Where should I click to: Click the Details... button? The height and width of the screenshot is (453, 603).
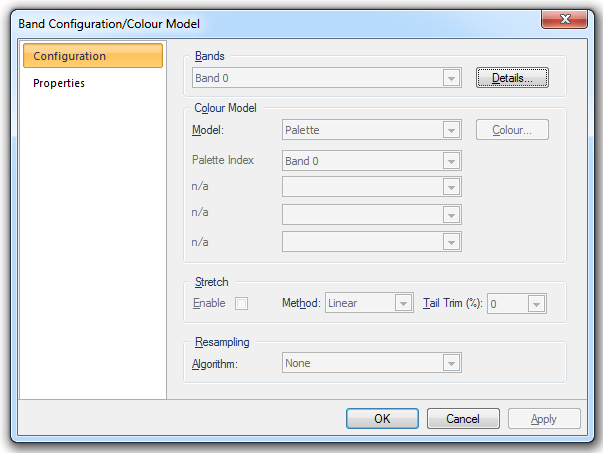click(512, 77)
